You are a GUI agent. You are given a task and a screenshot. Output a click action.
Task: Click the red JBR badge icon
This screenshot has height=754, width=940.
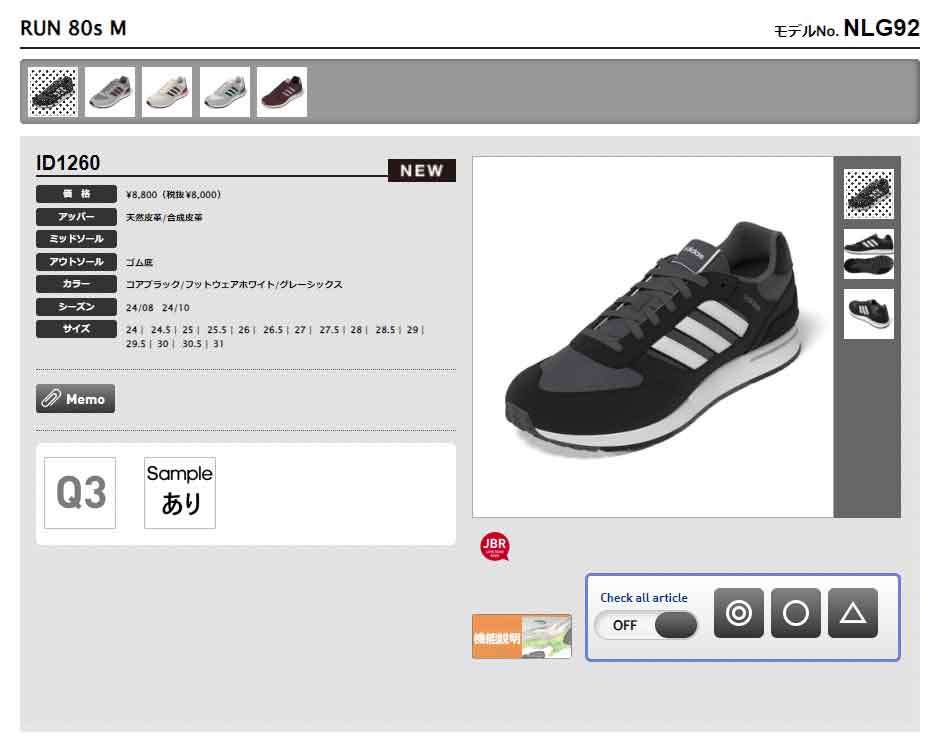point(495,547)
